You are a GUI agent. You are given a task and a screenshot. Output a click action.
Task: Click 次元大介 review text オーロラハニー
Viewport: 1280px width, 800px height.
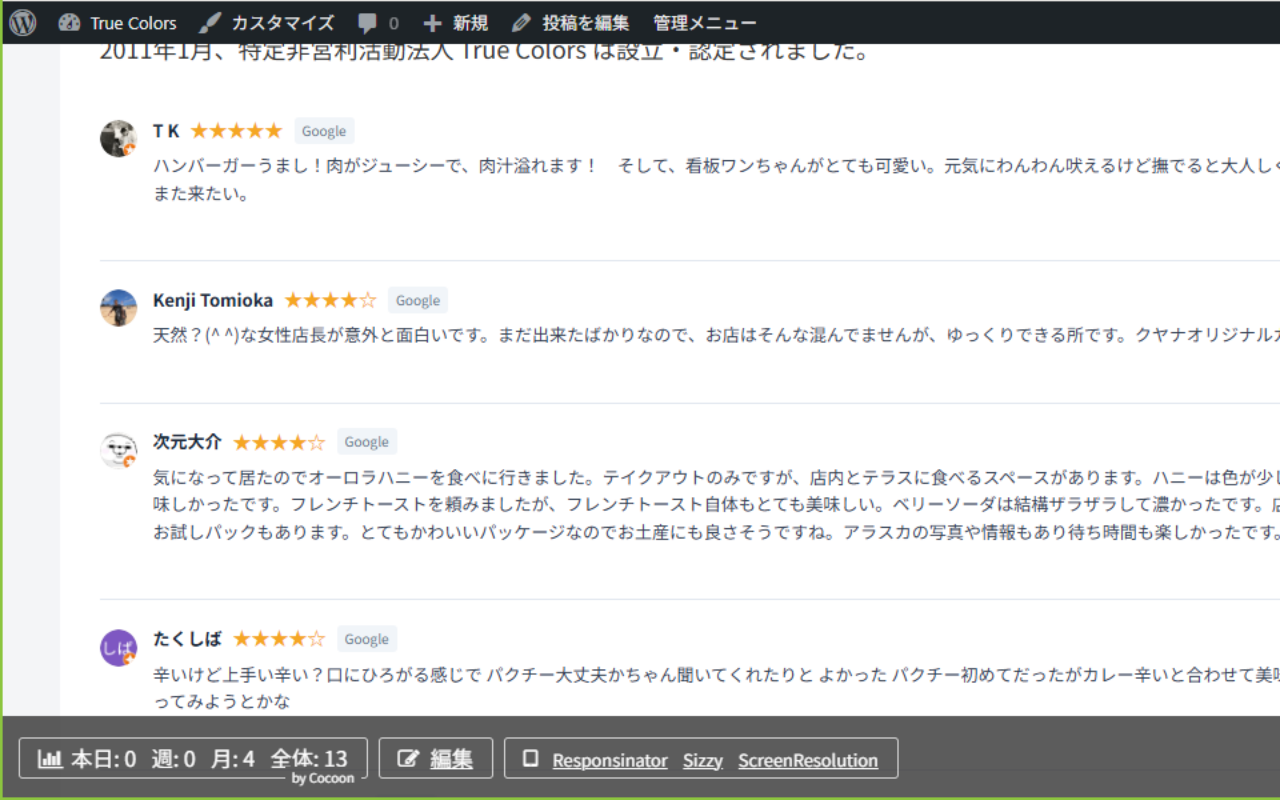click(x=716, y=504)
